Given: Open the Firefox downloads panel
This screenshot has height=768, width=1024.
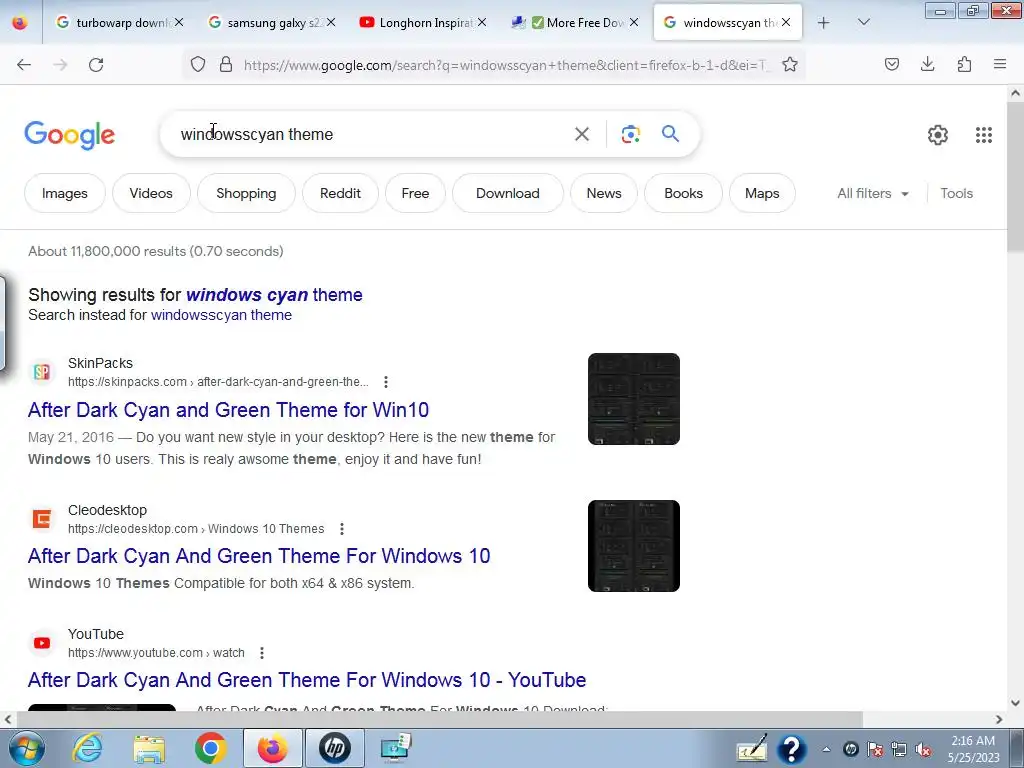Looking at the screenshot, I should [927, 64].
